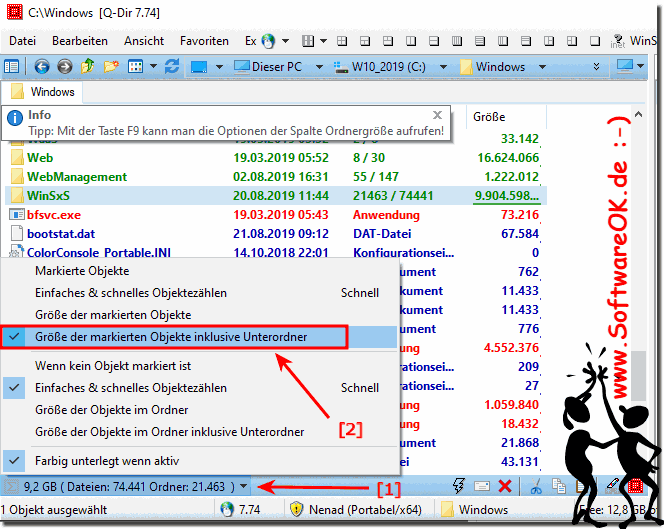Screen dimensions: 664x529
Task: Toggle Einfaches & schnelles Objektezählen under 'Wenn kein Objekt markiert'
Action: 199,388
